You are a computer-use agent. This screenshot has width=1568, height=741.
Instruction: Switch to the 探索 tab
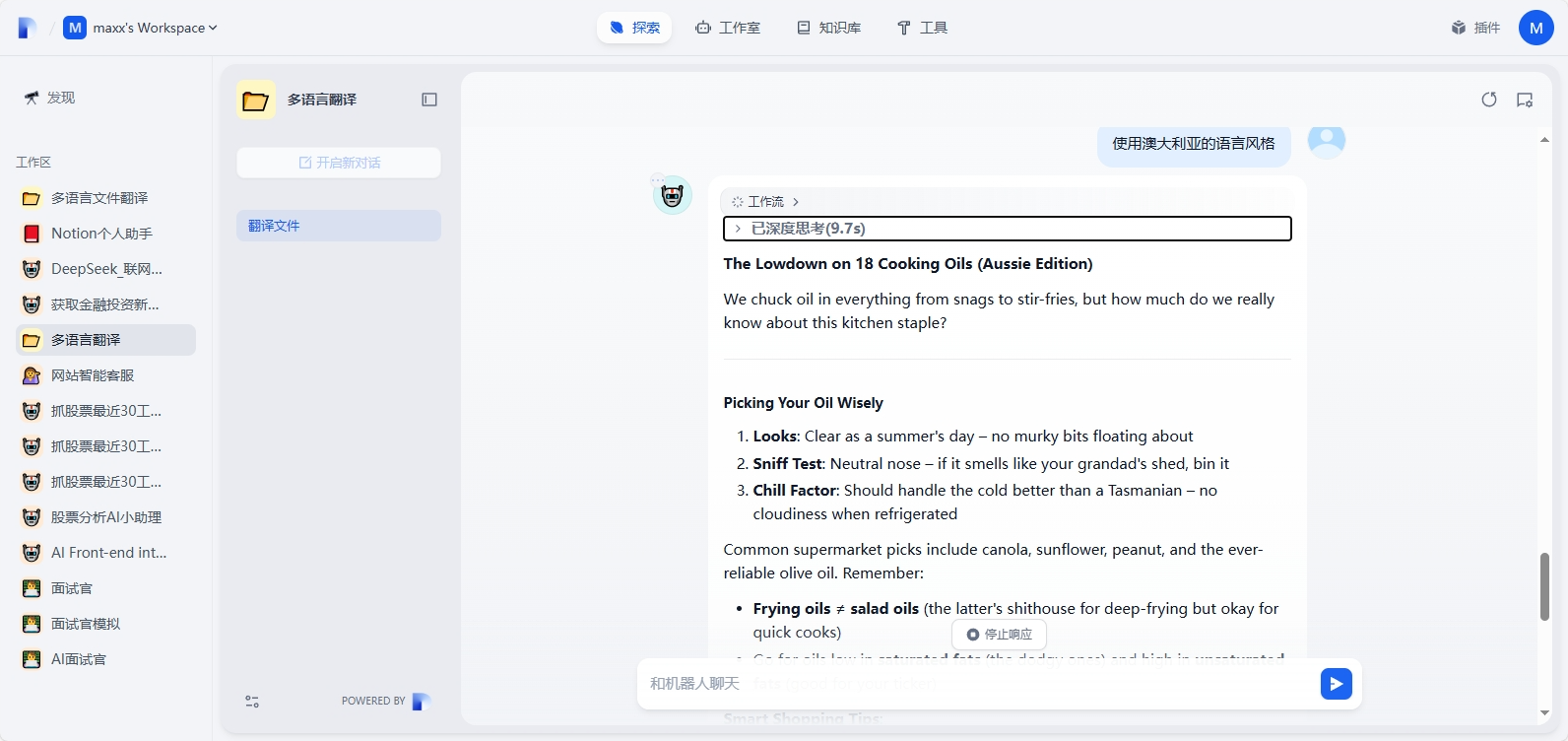click(x=634, y=28)
